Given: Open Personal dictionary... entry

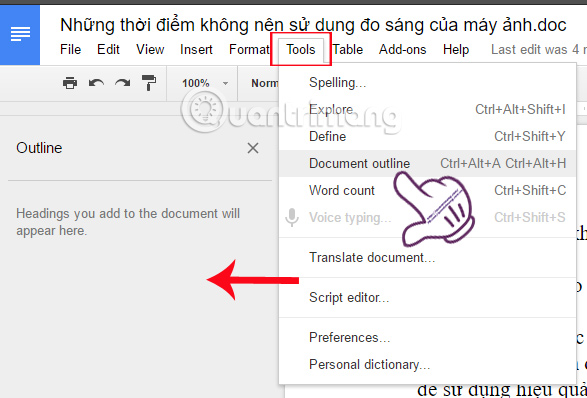Looking at the screenshot, I should click(428, 365).
